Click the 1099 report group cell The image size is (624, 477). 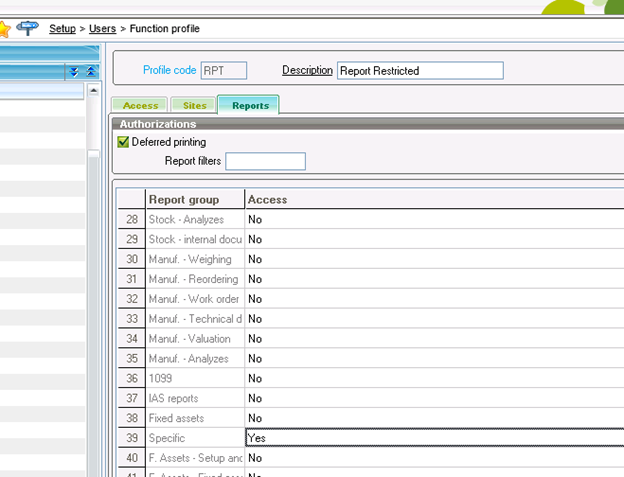[195, 378]
